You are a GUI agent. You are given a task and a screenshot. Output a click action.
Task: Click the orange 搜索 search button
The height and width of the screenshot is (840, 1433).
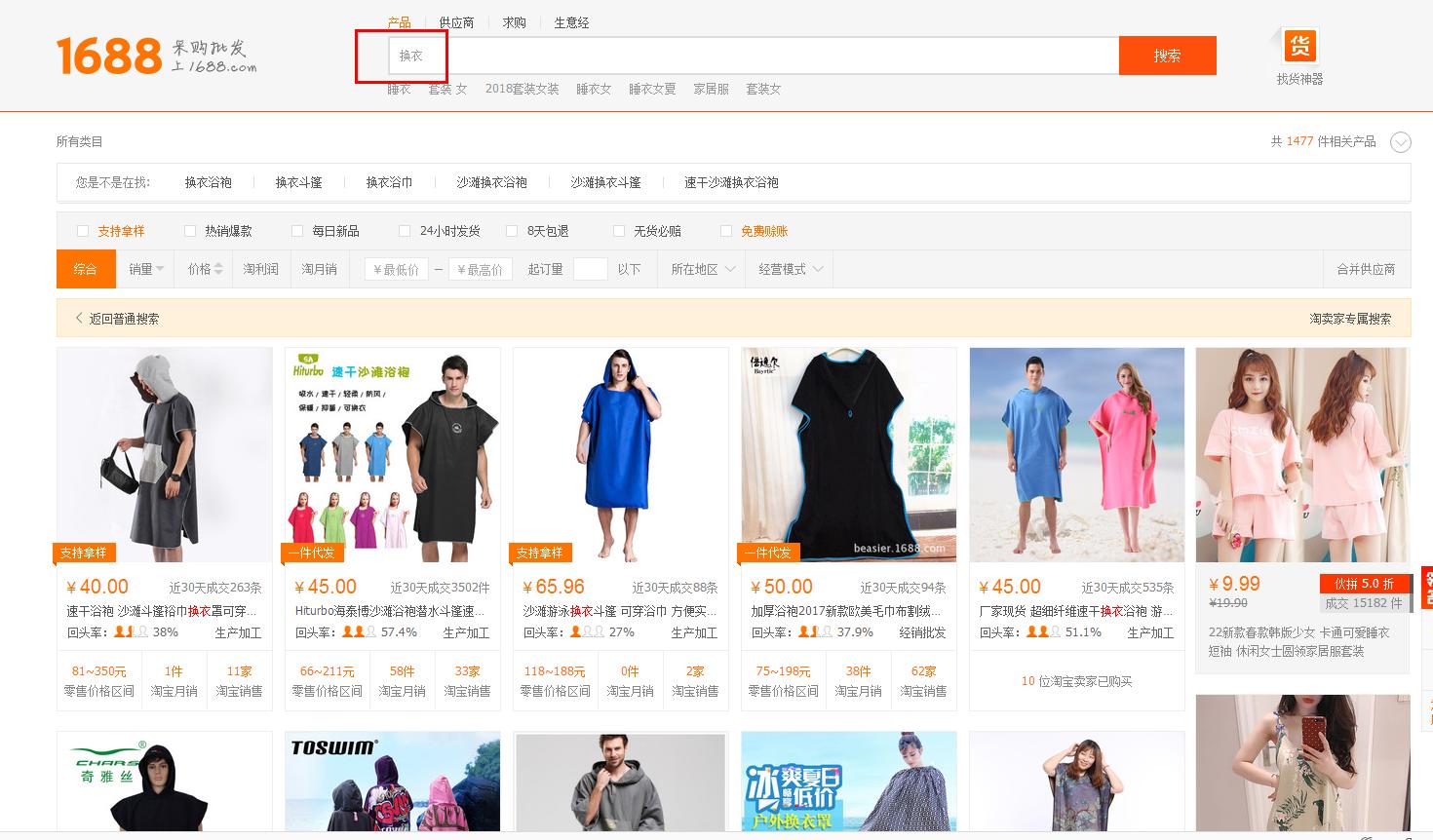(x=1167, y=56)
